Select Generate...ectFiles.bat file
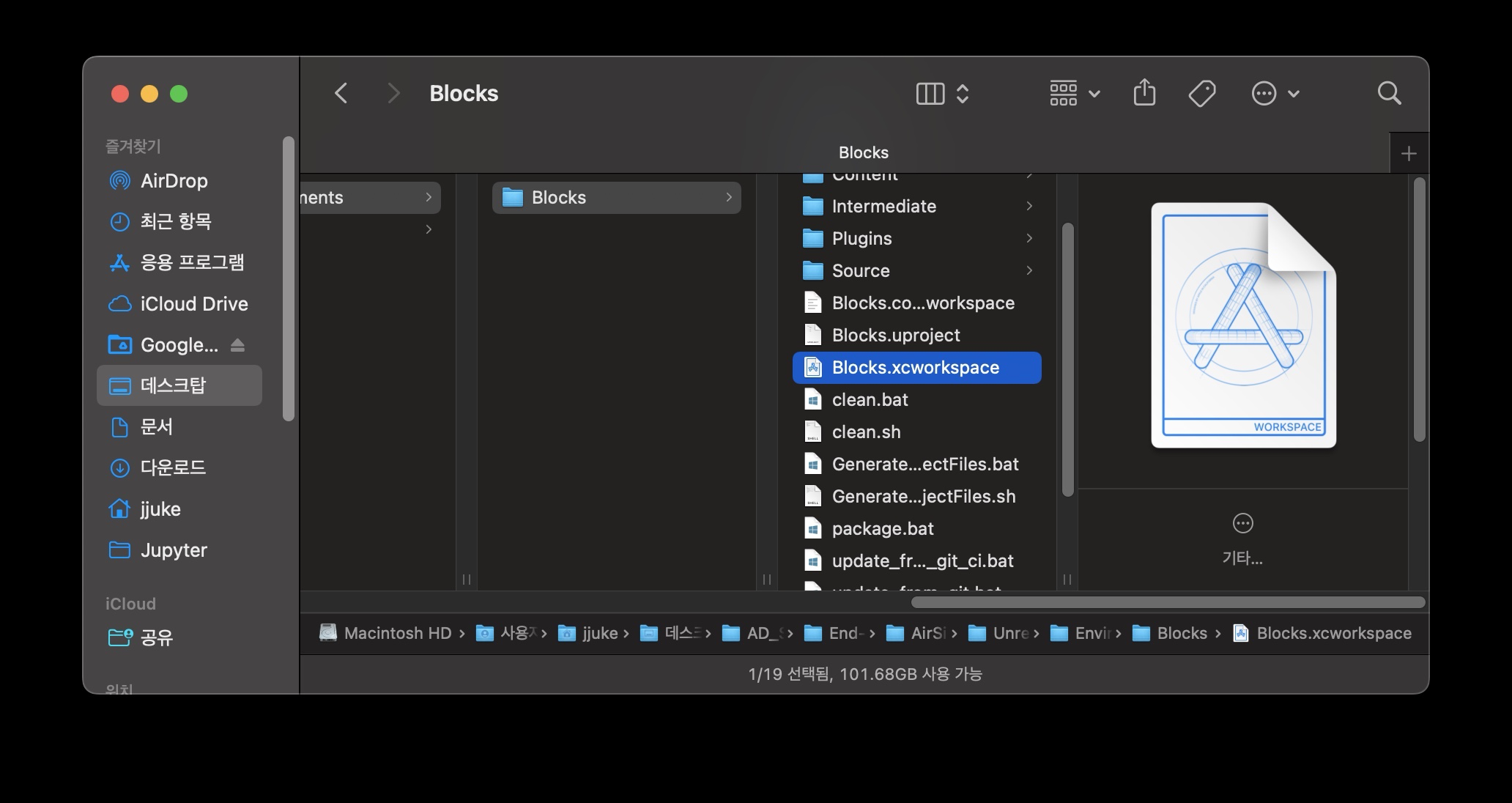The image size is (1512, 803). pos(916,465)
